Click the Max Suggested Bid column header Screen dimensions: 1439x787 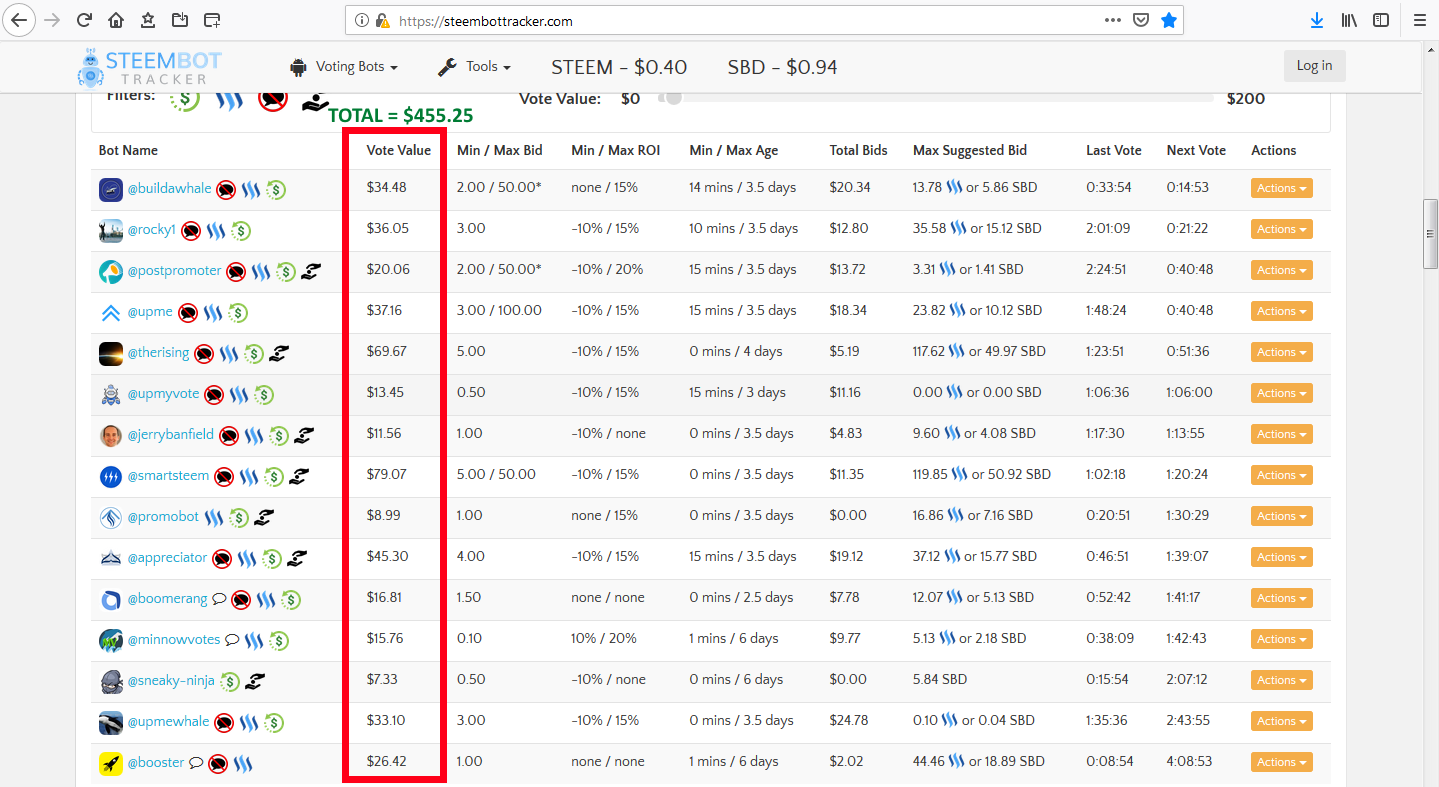[970, 150]
